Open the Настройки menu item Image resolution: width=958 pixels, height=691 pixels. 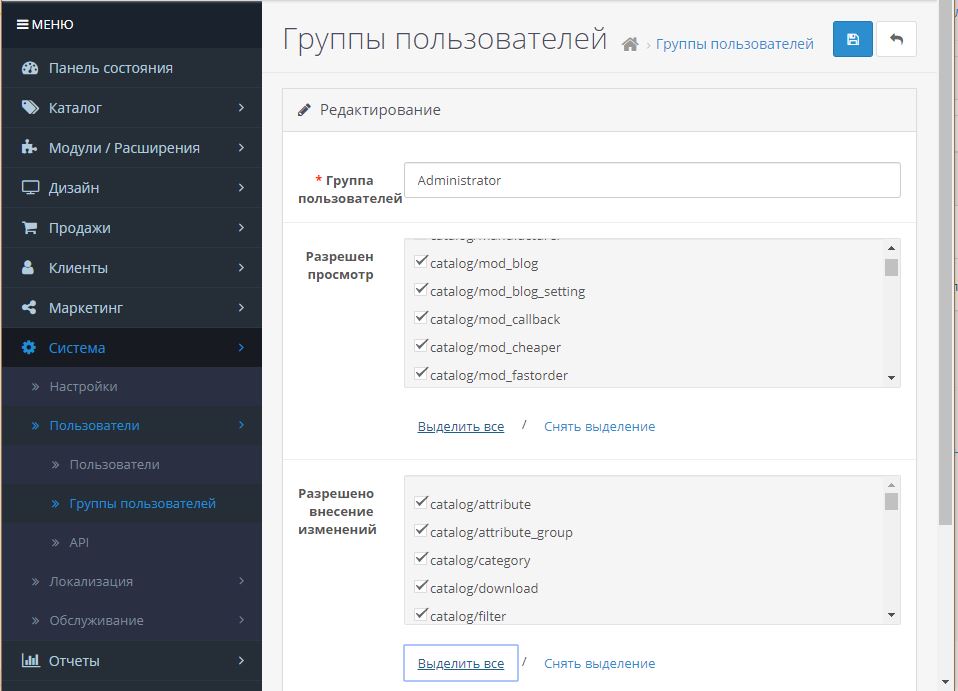coord(83,387)
